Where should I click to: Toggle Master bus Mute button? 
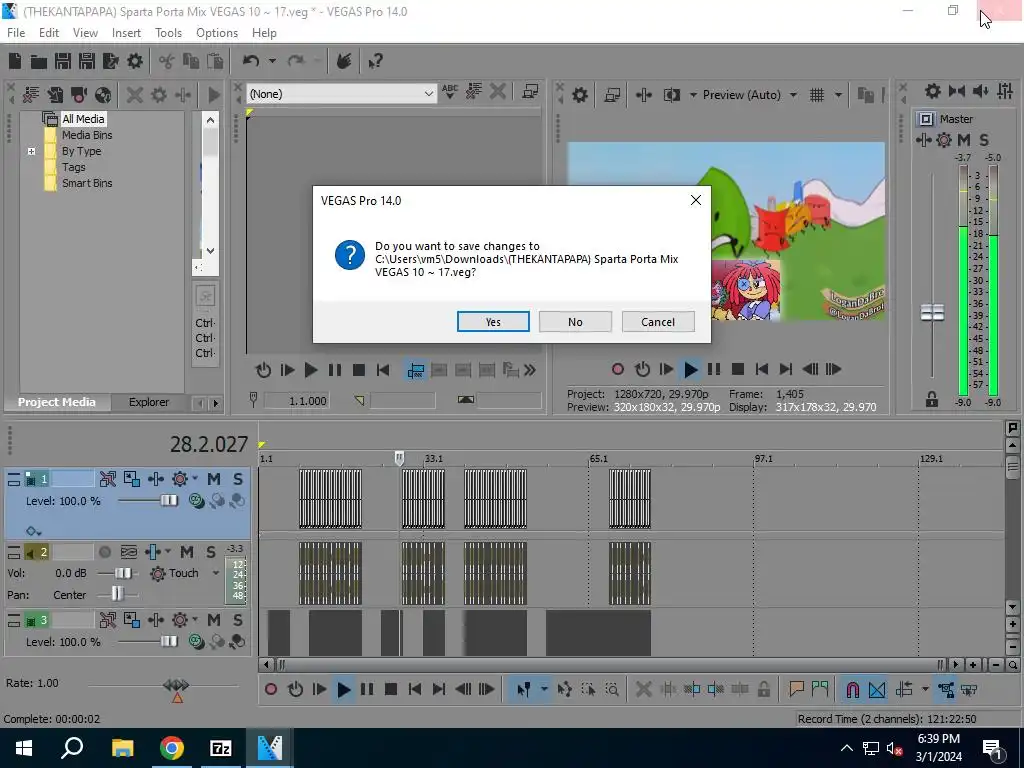[x=963, y=140]
